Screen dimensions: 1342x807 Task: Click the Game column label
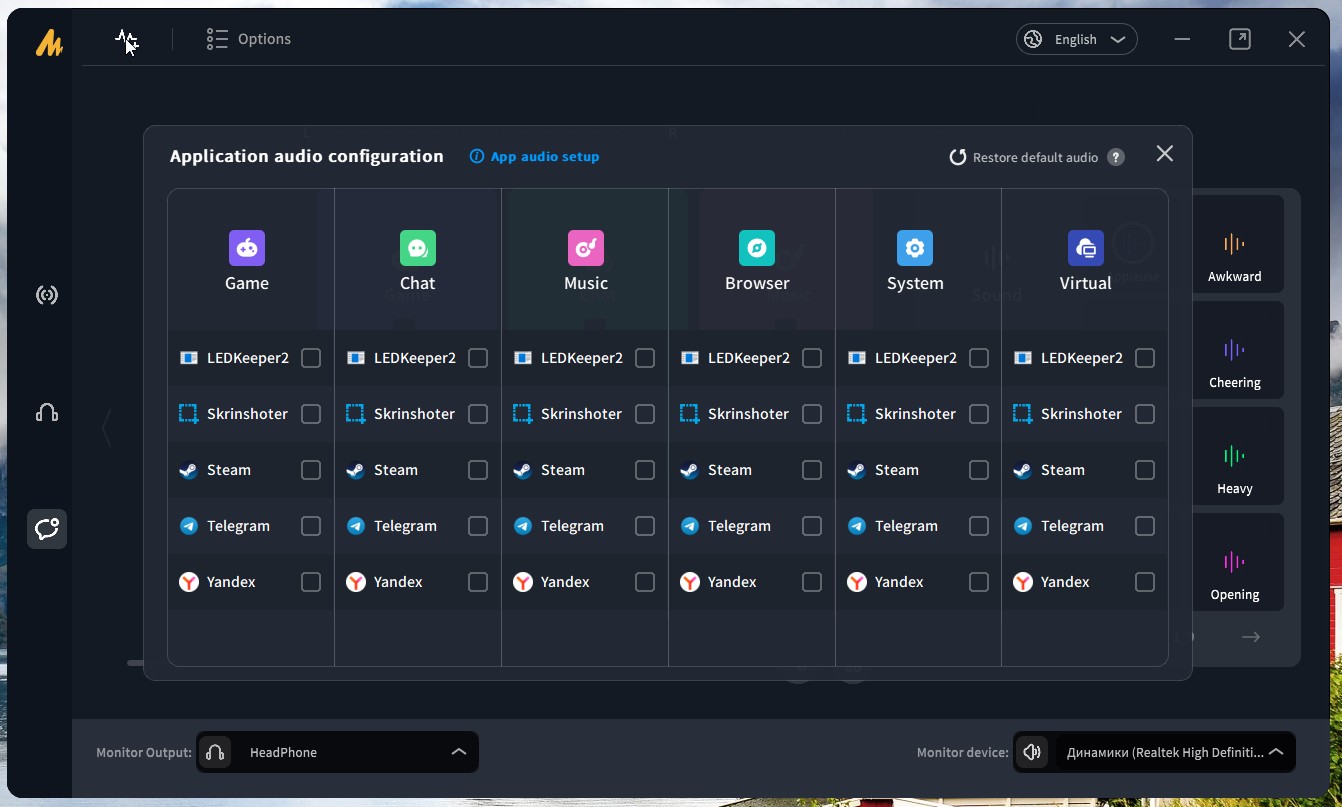(247, 283)
